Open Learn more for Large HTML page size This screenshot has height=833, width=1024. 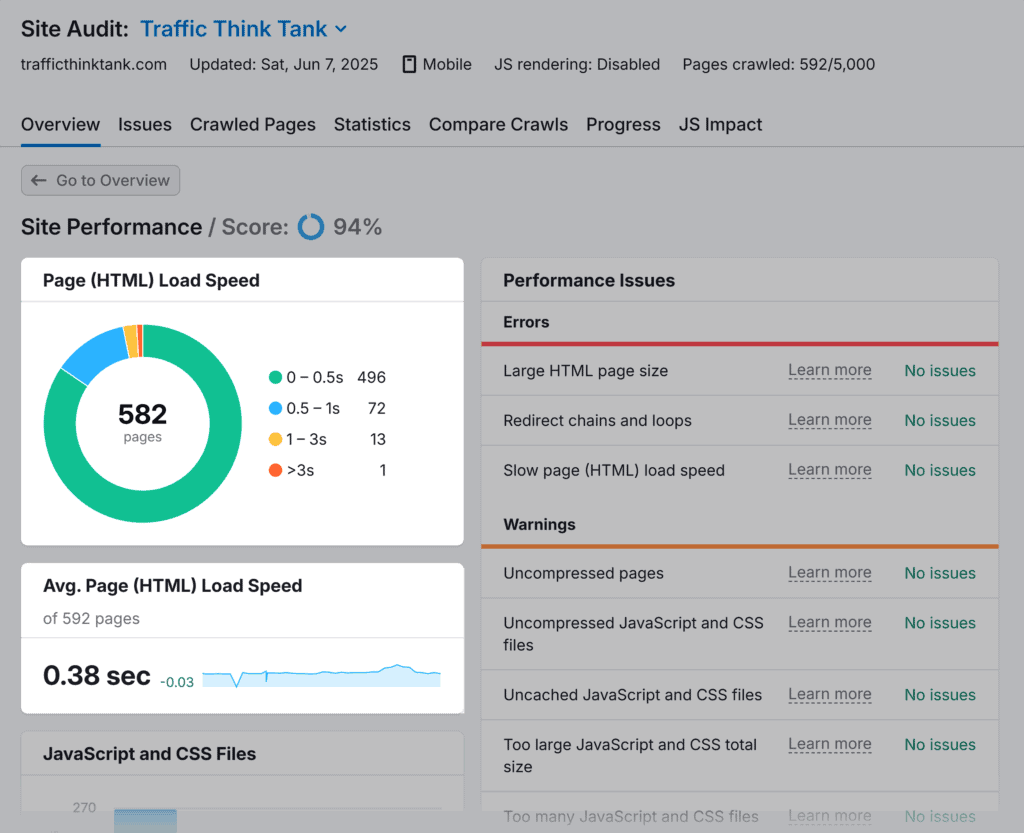click(829, 370)
